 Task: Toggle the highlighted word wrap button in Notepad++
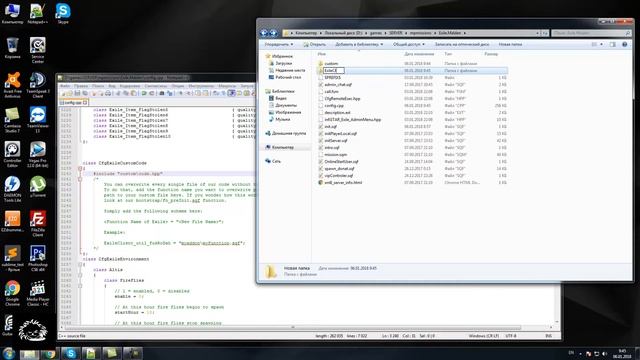click(x=232, y=93)
